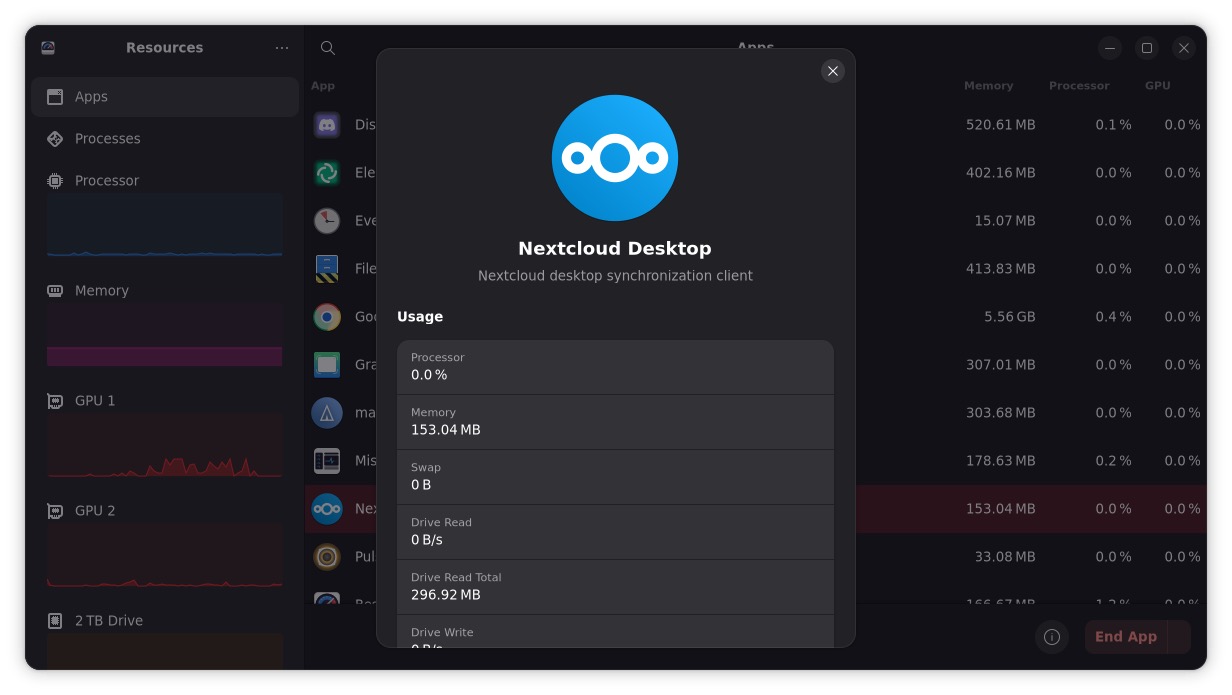Image resolution: width=1232 pixels, height=695 pixels.
Task: Switch to the Processes view
Action: [x=108, y=138]
